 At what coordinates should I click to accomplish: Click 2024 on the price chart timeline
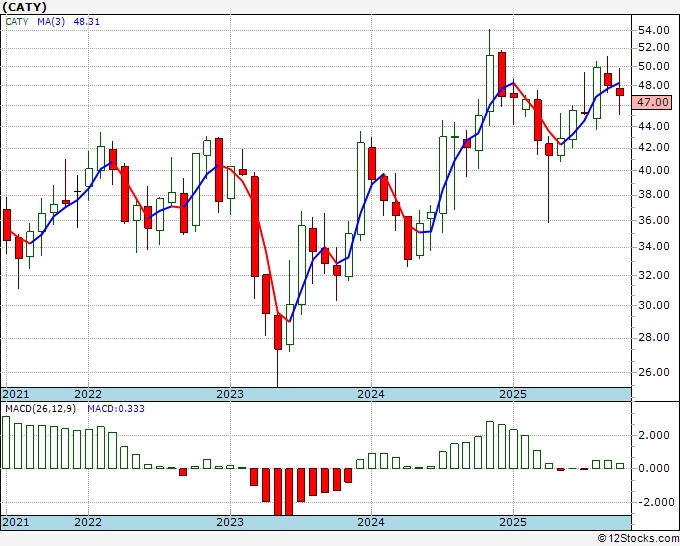tap(371, 394)
